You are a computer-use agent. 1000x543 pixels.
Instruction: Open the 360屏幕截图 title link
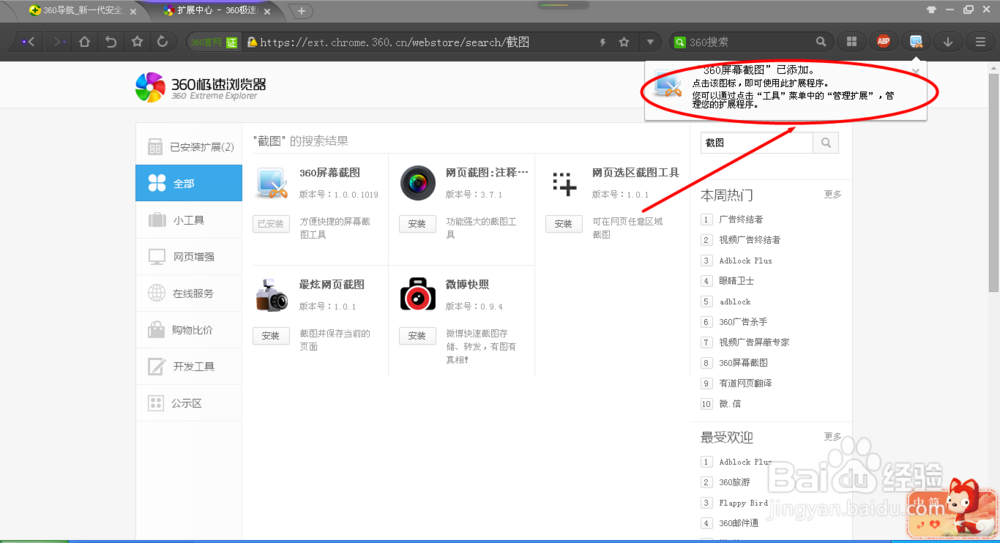click(330, 172)
